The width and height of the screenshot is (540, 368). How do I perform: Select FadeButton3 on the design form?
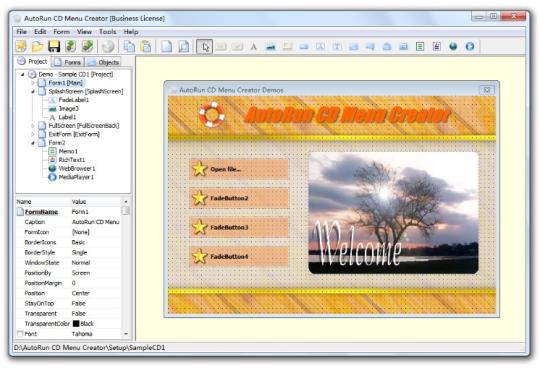[x=239, y=227]
